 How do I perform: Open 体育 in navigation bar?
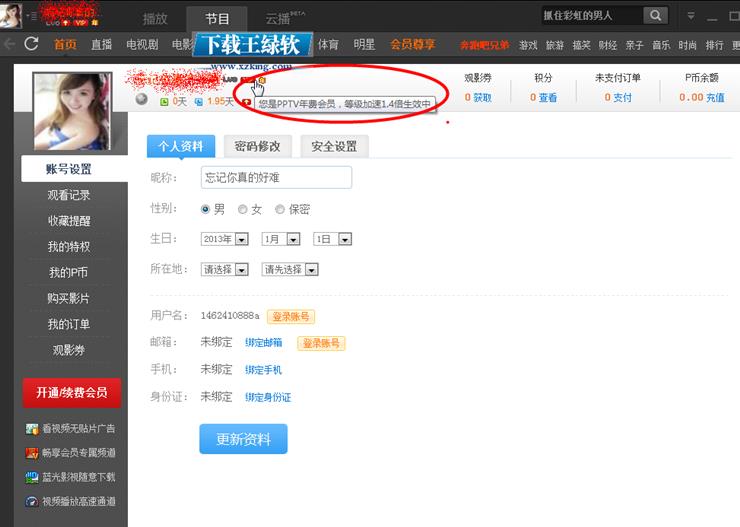pos(328,45)
